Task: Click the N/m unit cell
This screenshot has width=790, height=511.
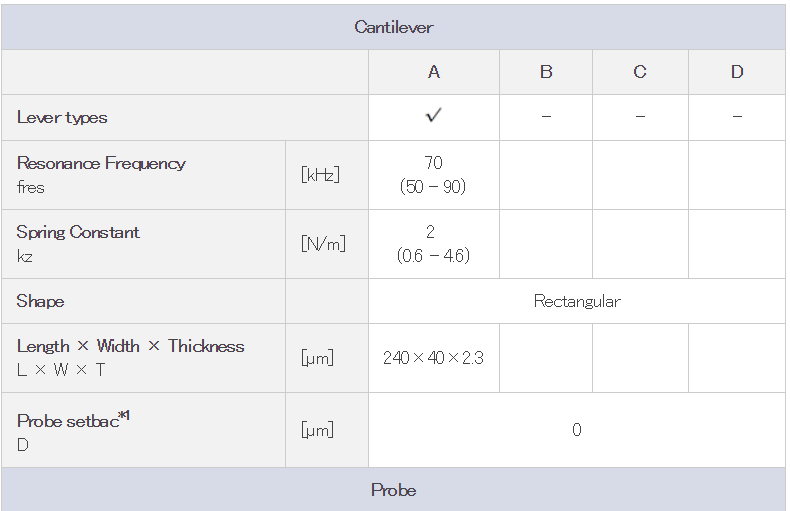Action: 323,244
